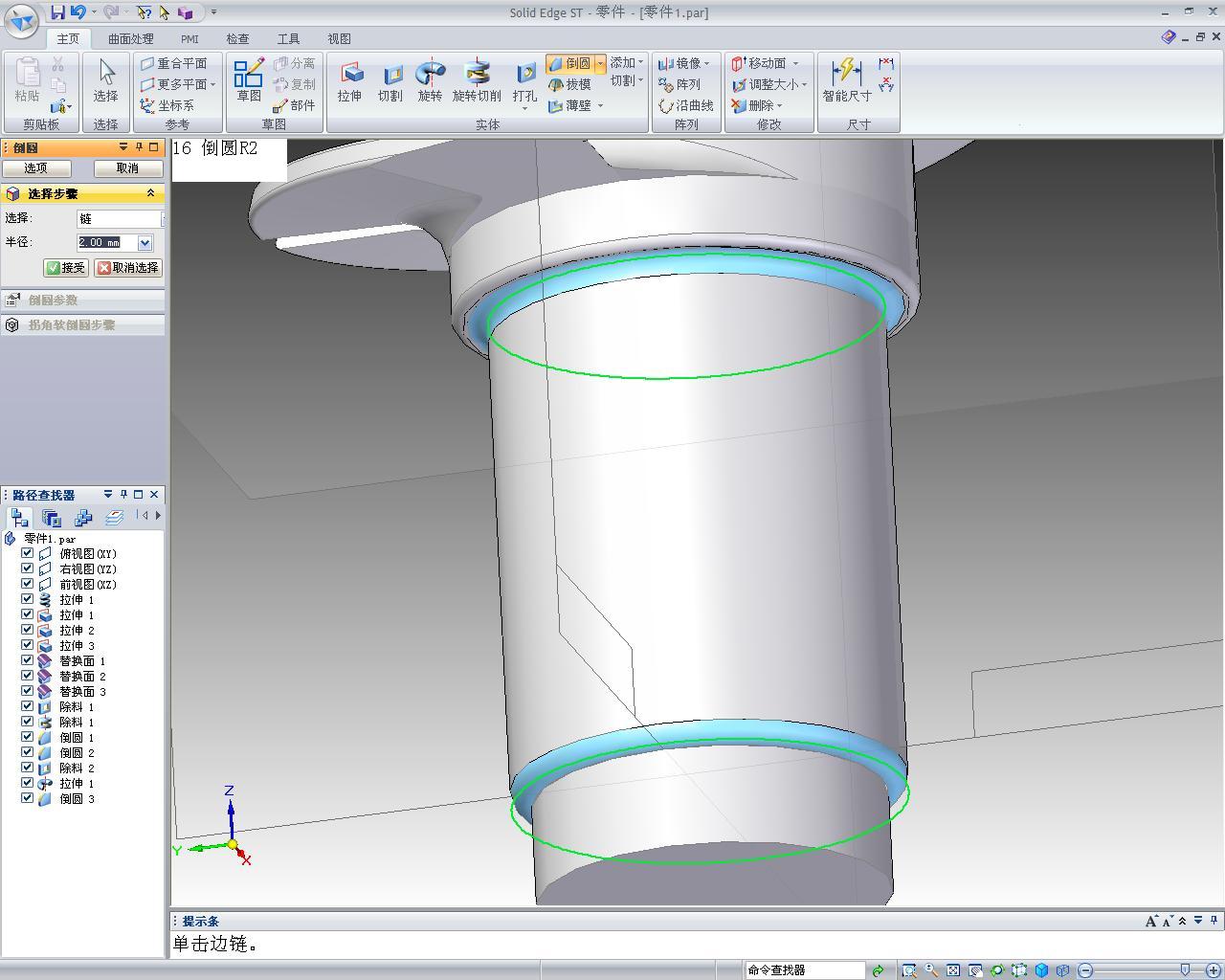The image size is (1225, 980).
Task: Select the 打孔 (Hole) tool
Action: tap(524, 82)
